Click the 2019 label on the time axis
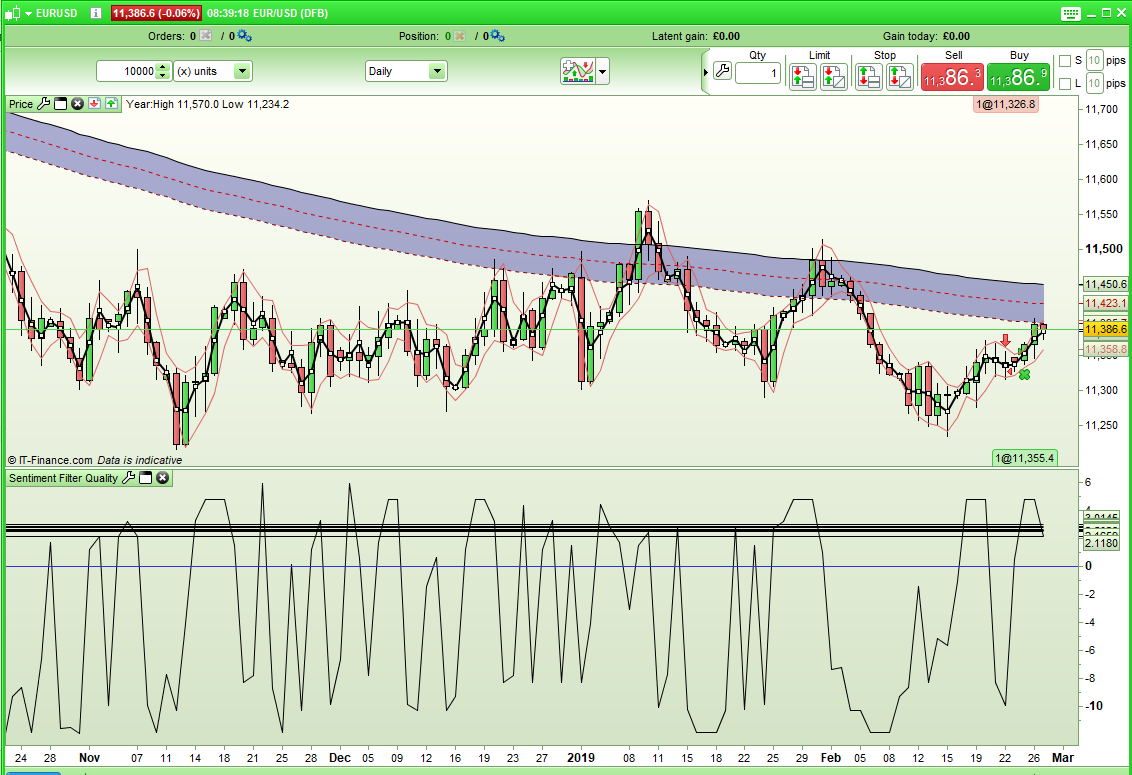The width and height of the screenshot is (1132, 775). [581, 758]
